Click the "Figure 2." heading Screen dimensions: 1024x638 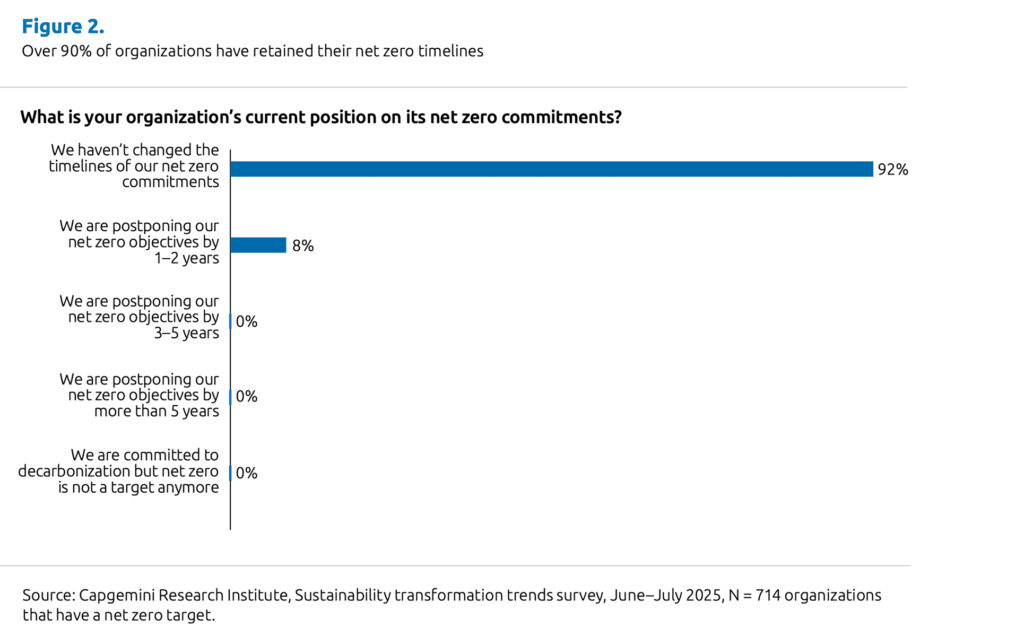tap(62, 27)
